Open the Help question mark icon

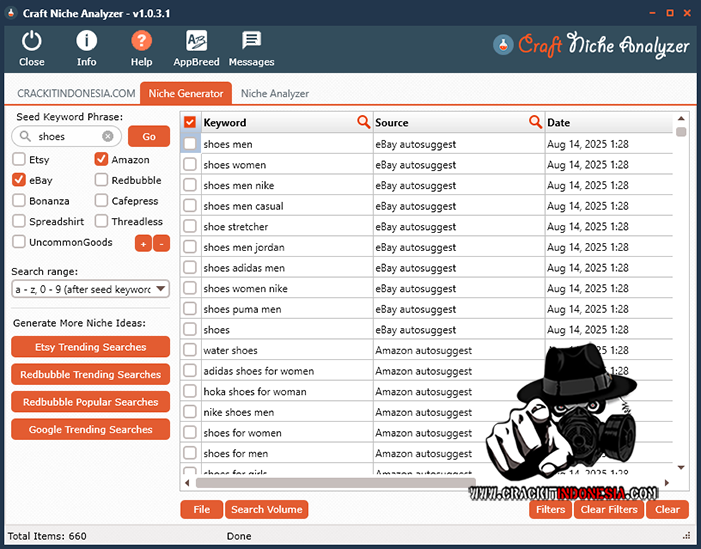tap(142, 41)
